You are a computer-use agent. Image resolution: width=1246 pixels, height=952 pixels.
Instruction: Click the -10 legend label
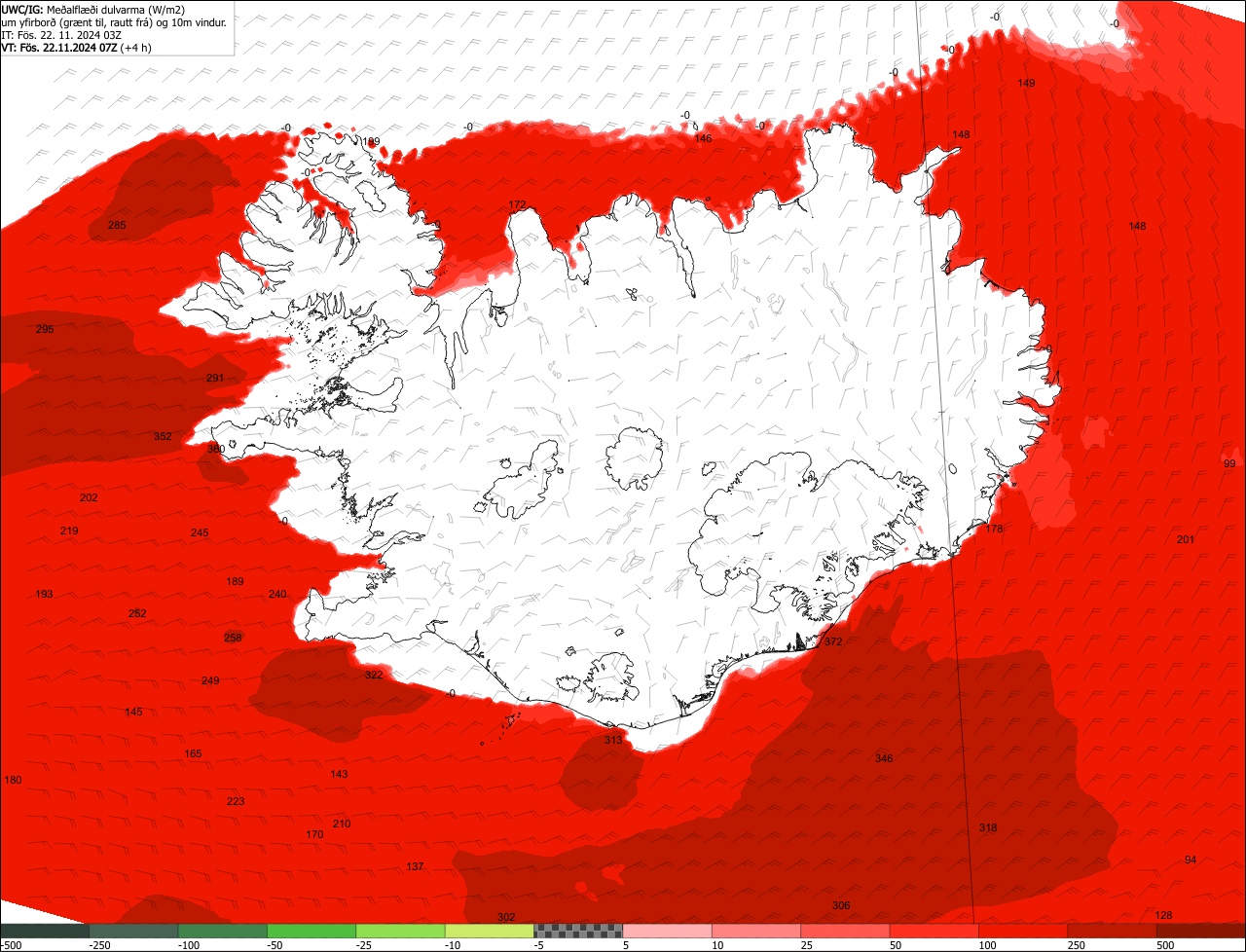(455, 945)
